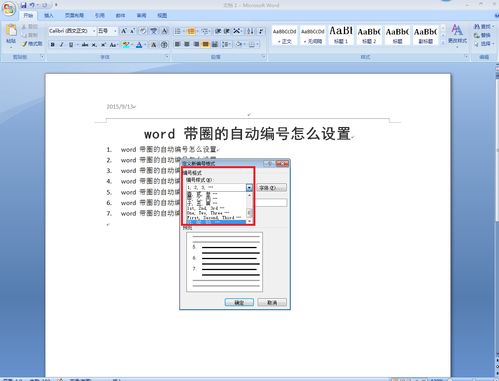Center align text
The image size is (499, 381).
[187, 44]
